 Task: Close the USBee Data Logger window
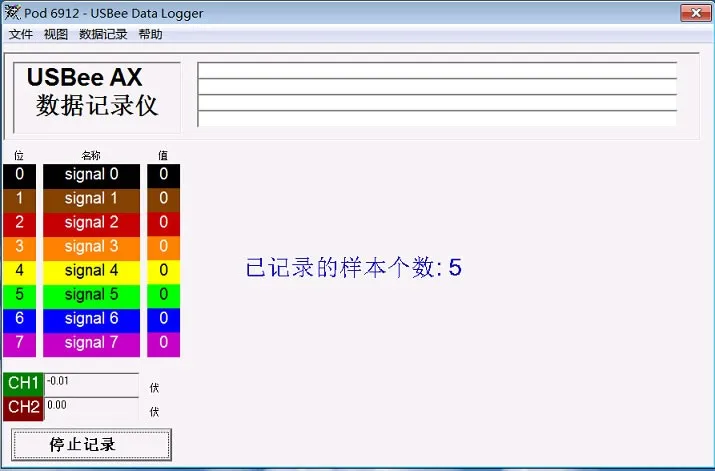coord(695,13)
